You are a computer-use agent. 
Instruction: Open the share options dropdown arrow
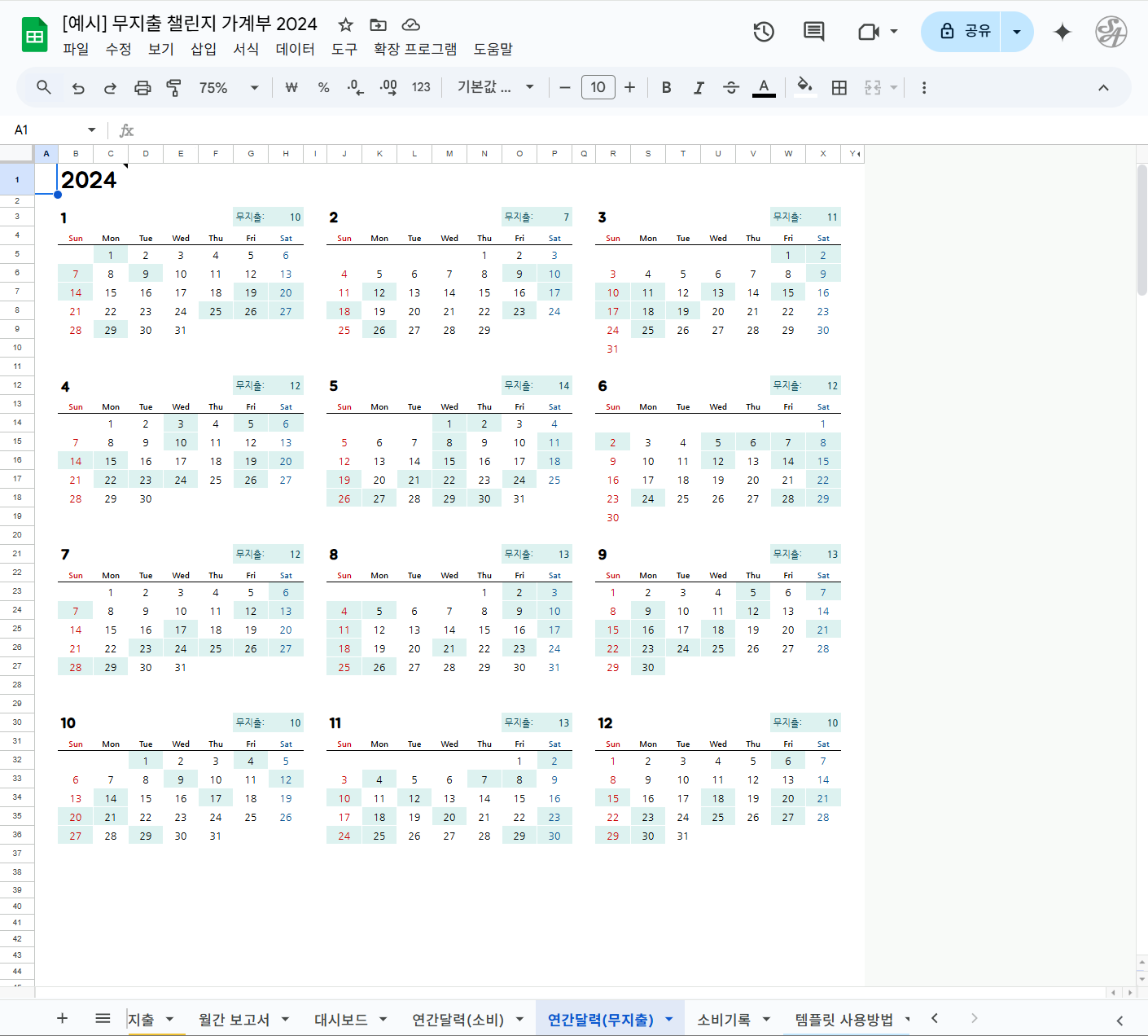tap(1017, 32)
